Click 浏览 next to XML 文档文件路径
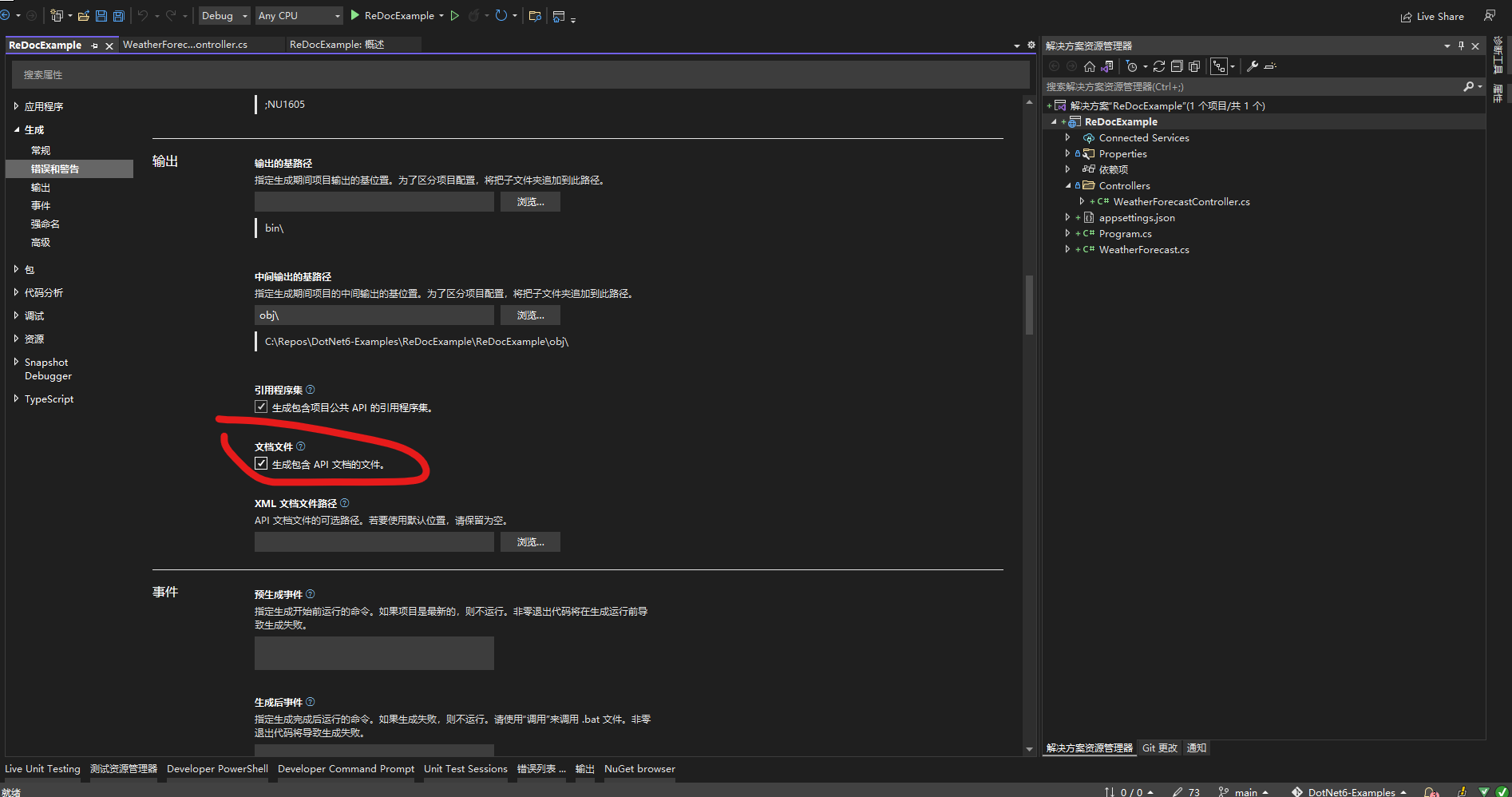This screenshot has height=797, width=1512. coord(529,541)
